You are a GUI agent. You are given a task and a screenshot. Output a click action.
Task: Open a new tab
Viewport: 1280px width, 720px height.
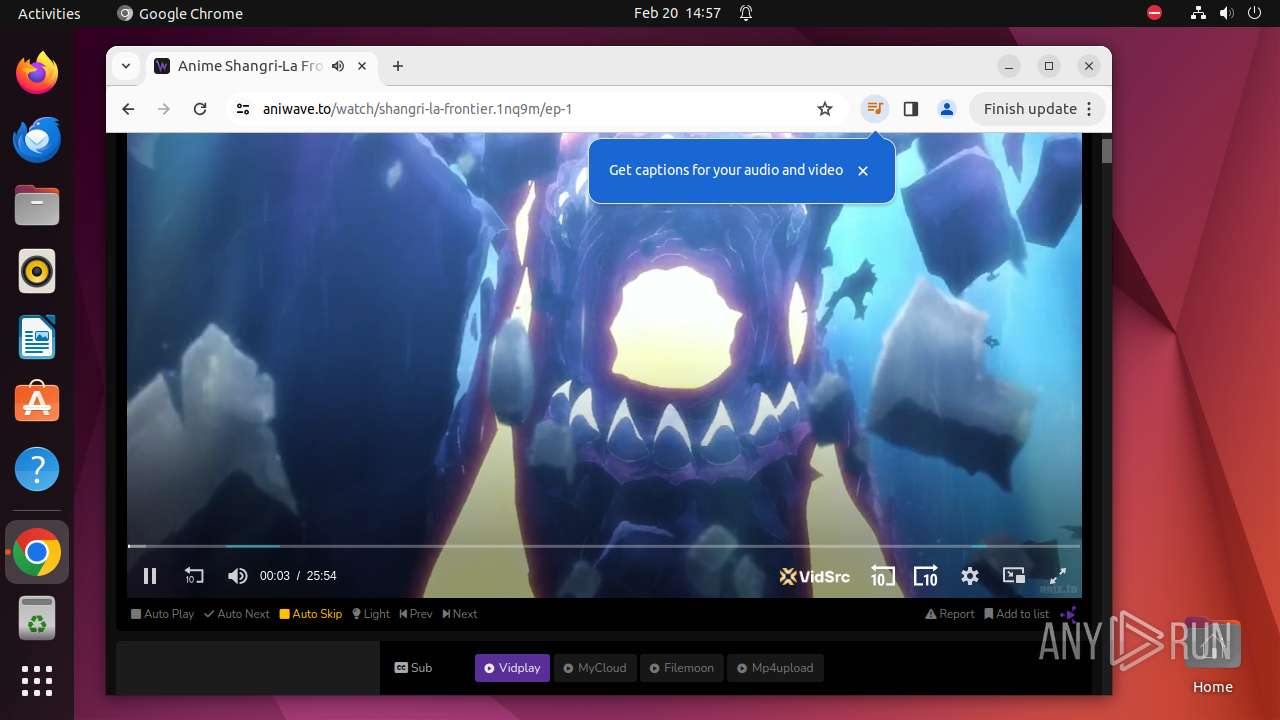coord(398,66)
